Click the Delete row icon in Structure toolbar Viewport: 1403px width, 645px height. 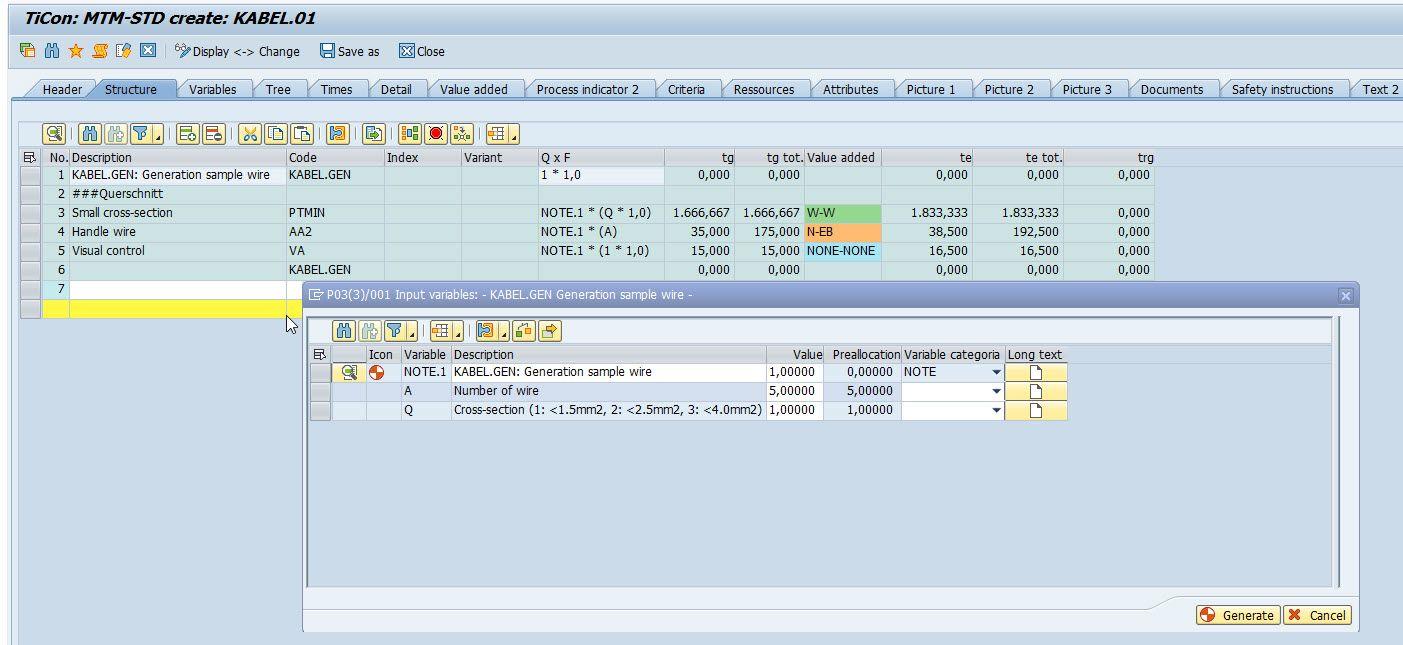coord(213,134)
